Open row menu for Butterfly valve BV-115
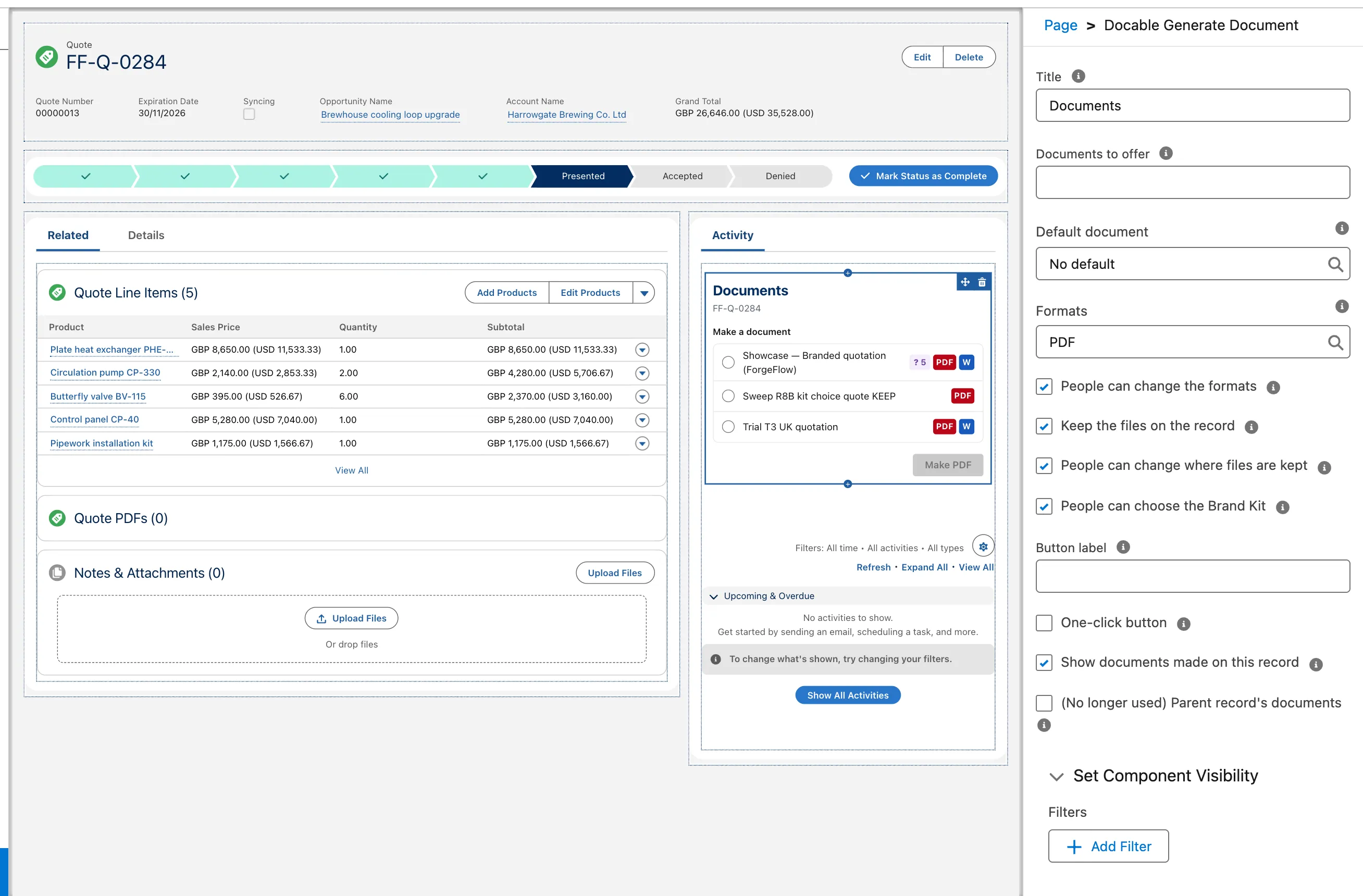Viewport: 1363px width, 896px height. [642, 396]
